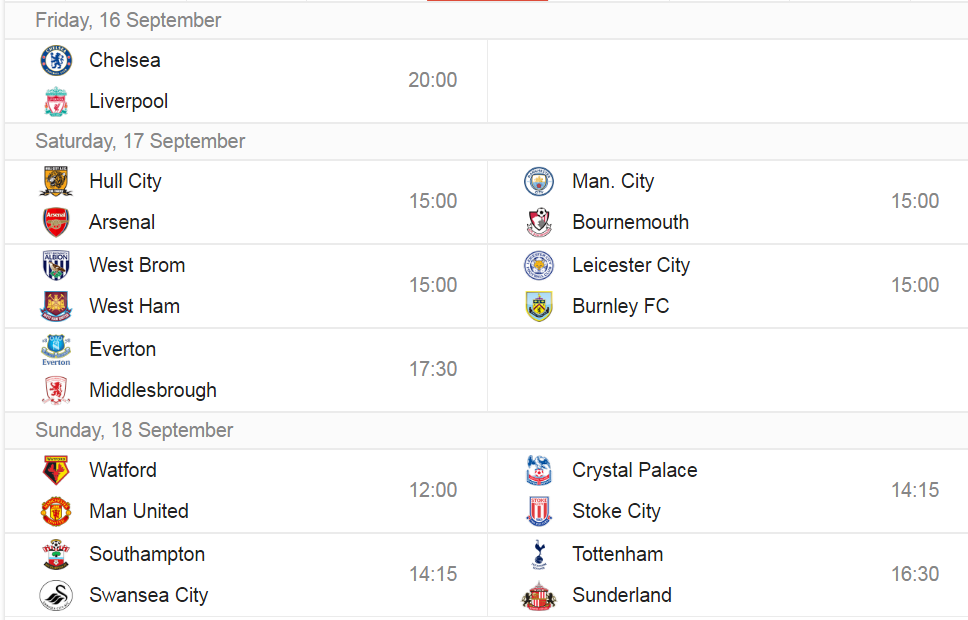Click the Bournemouth club crest
Viewport: 968px width, 620px height.
click(539, 222)
